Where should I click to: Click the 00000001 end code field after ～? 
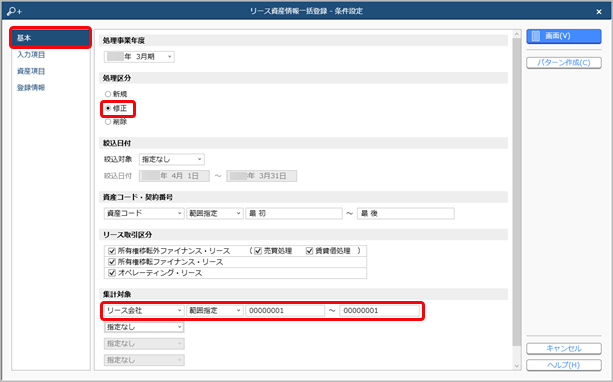pyautogui.click(x=380, y=310)
